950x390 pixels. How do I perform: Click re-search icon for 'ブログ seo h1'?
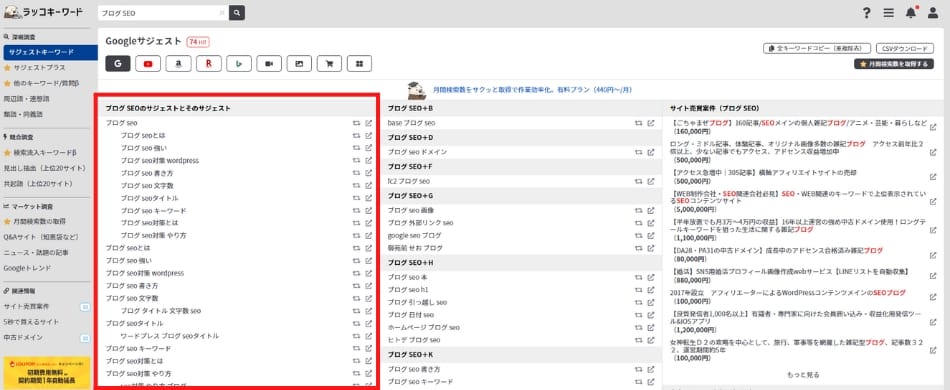pos(639,289)
